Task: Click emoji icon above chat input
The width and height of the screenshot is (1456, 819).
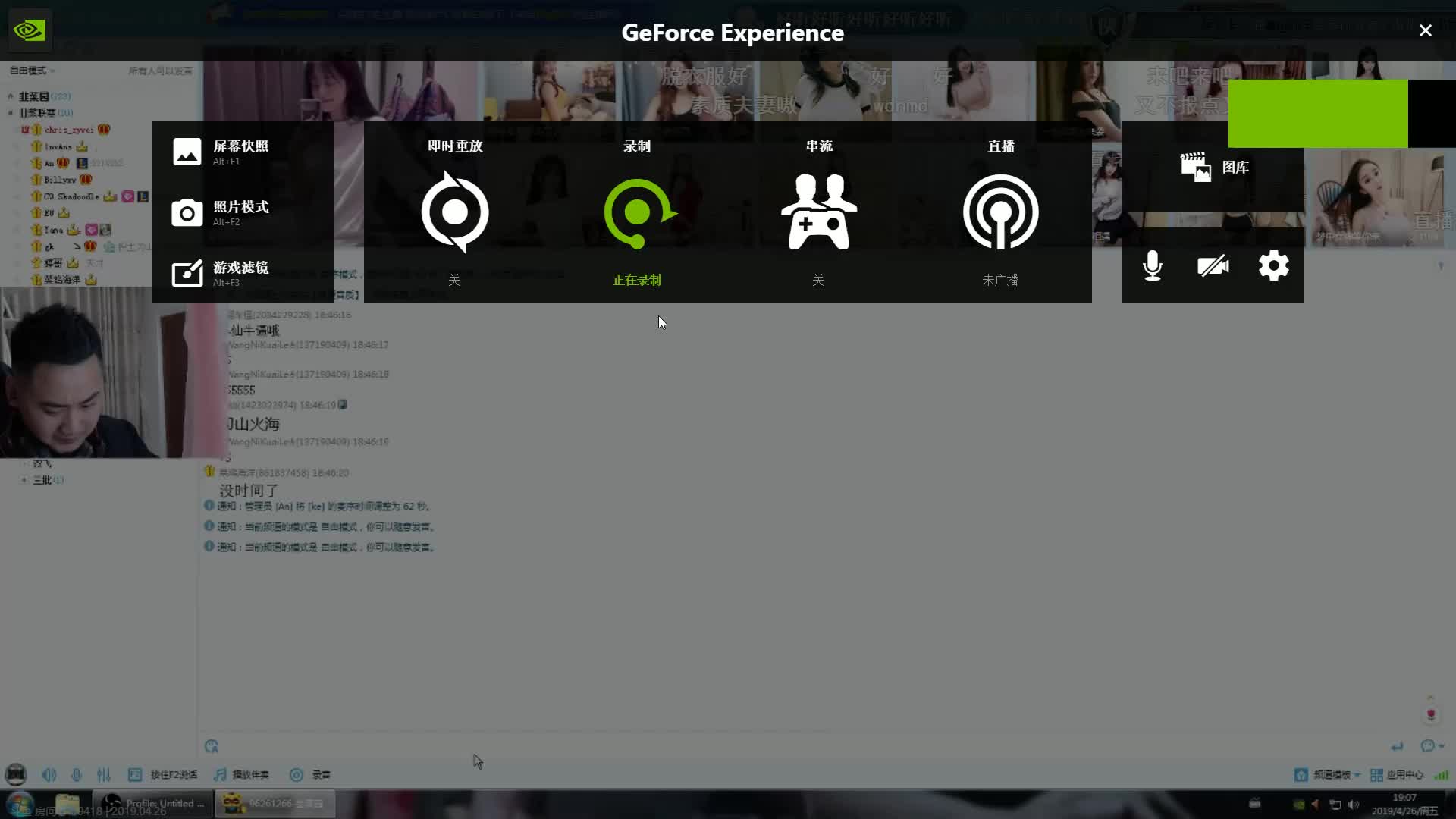Action: point(212,746)
